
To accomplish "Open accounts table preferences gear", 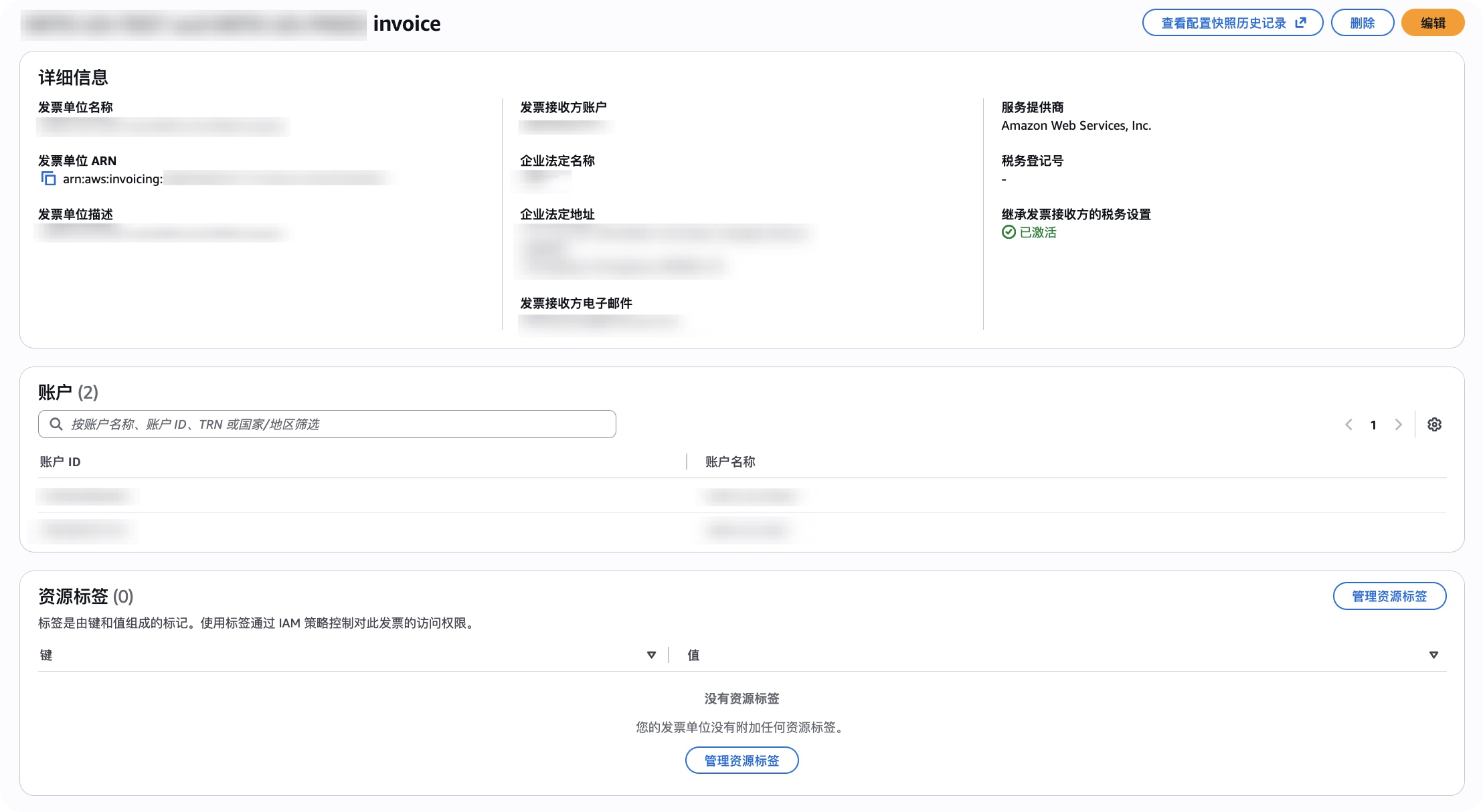I will 1434,425.
